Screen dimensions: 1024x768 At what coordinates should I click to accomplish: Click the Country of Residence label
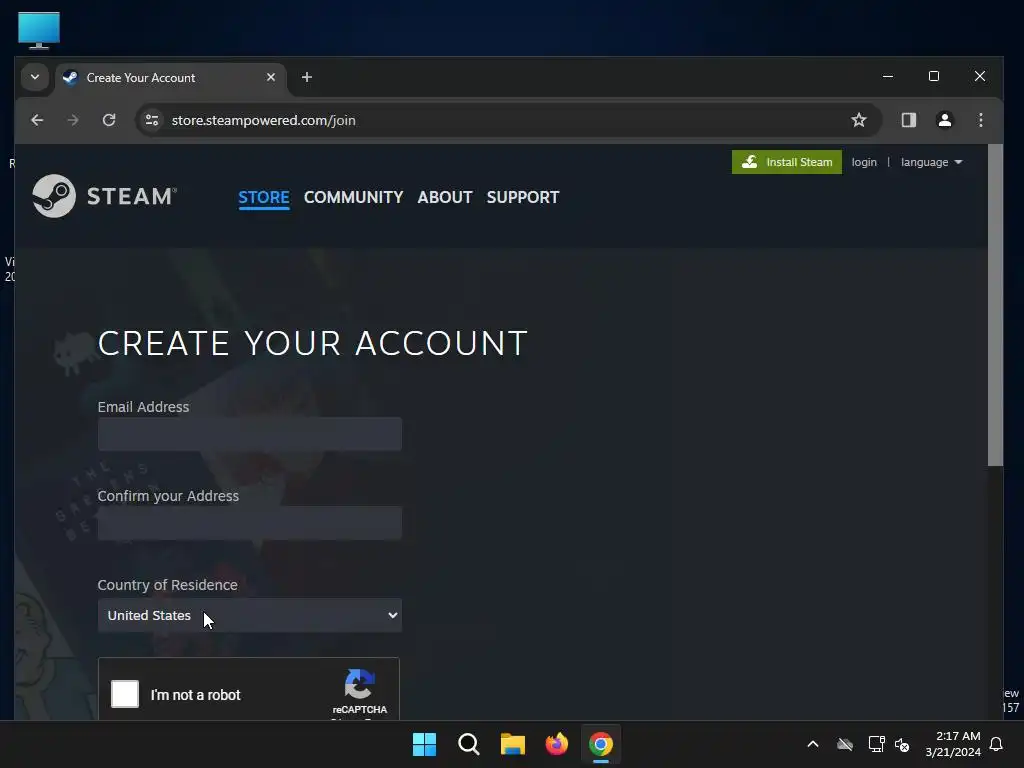point(168,584)
